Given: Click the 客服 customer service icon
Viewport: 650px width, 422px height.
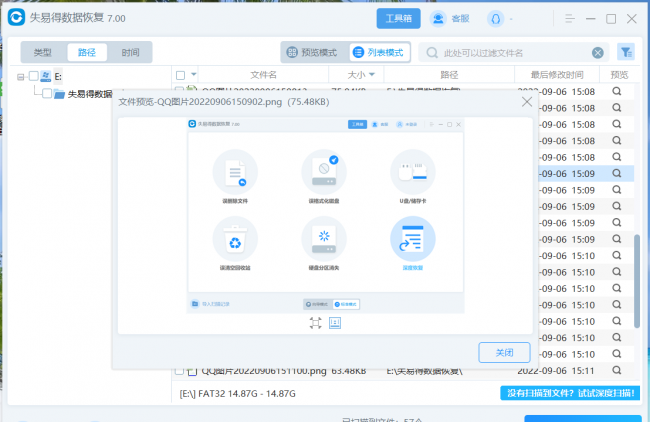Looking at the screenshot, I should pyautogui.click(x=438, y=19).
